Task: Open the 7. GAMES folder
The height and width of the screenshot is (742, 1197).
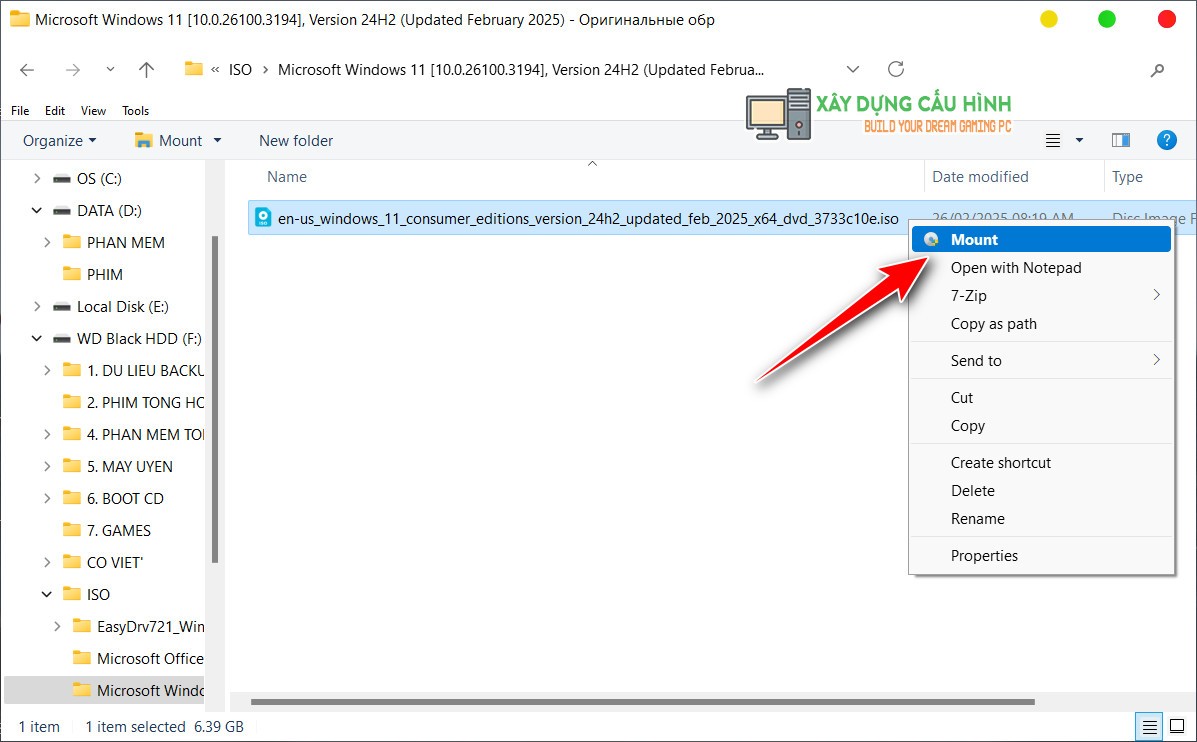Action: (119, 531)
